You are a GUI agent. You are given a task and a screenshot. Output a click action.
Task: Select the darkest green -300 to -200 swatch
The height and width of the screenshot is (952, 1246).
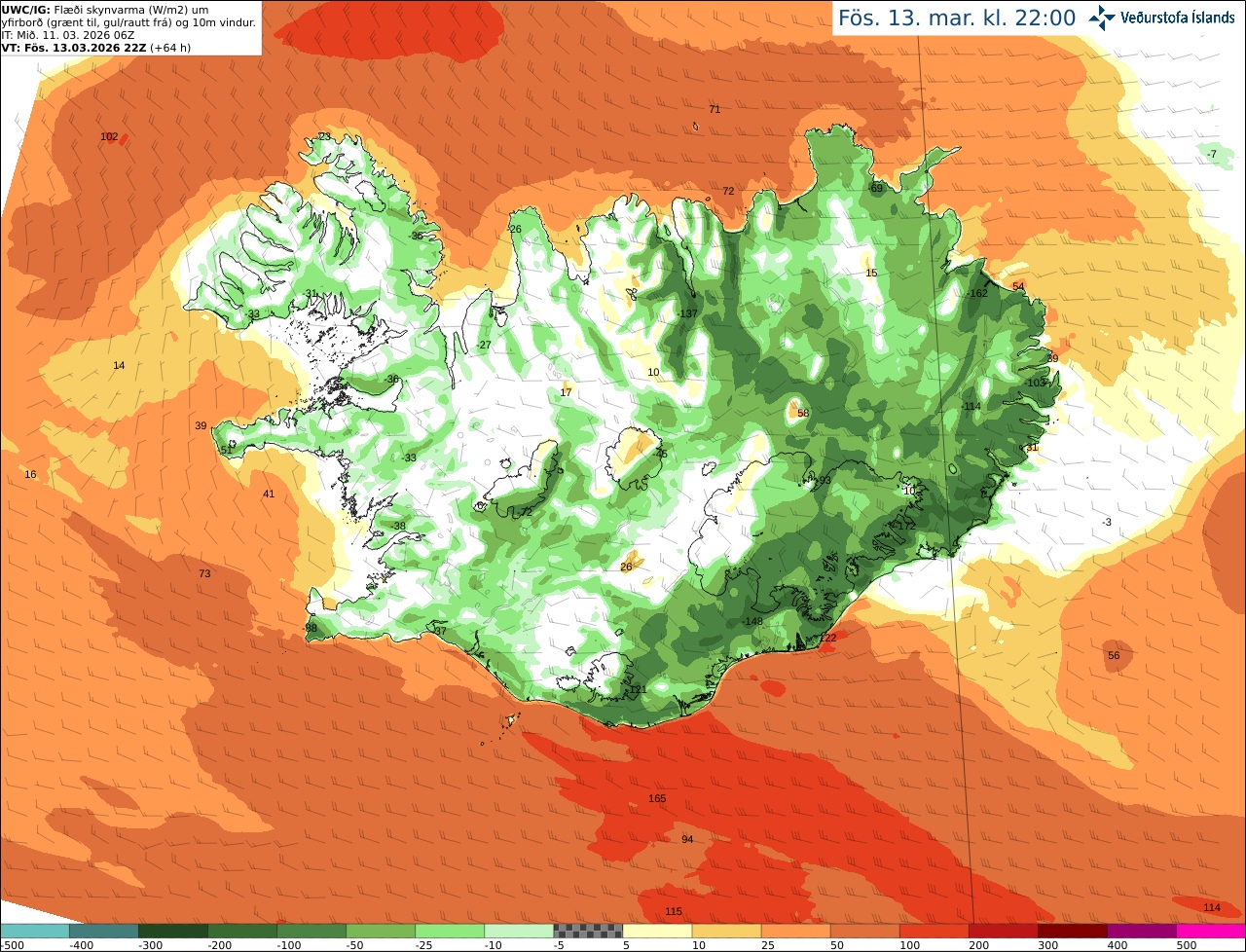(173, 931)
